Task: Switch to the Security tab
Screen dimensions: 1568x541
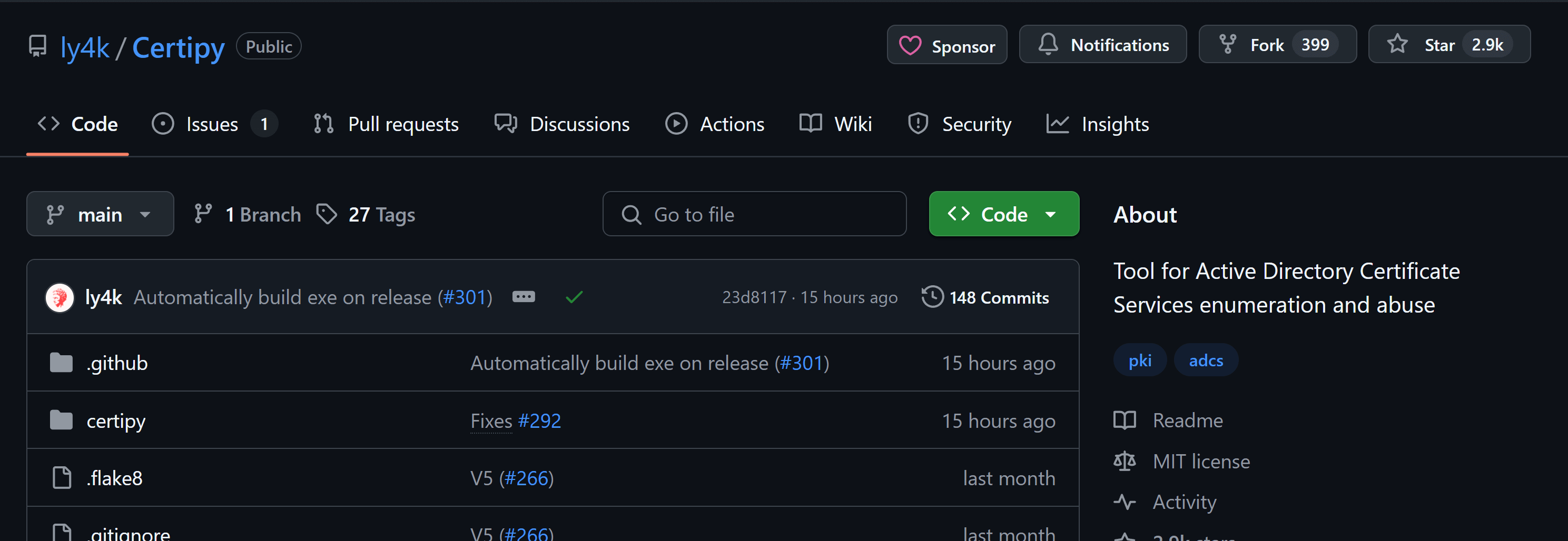Action: tap(959, 124)
